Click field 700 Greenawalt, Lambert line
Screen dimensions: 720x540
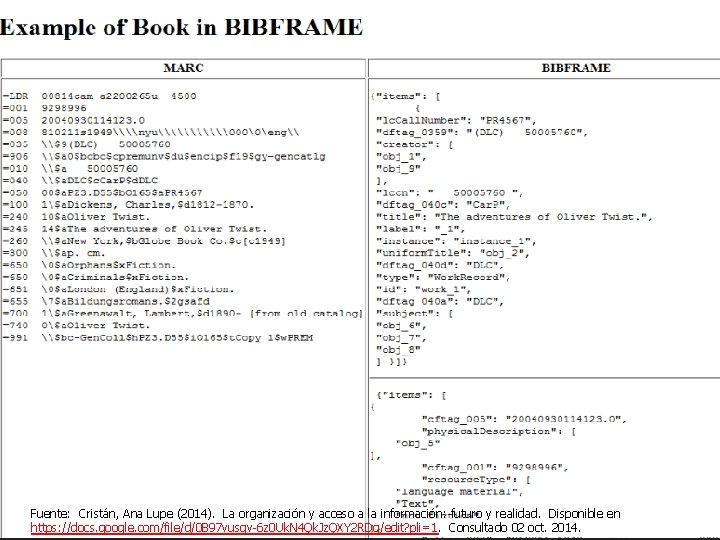click(183, 313)
